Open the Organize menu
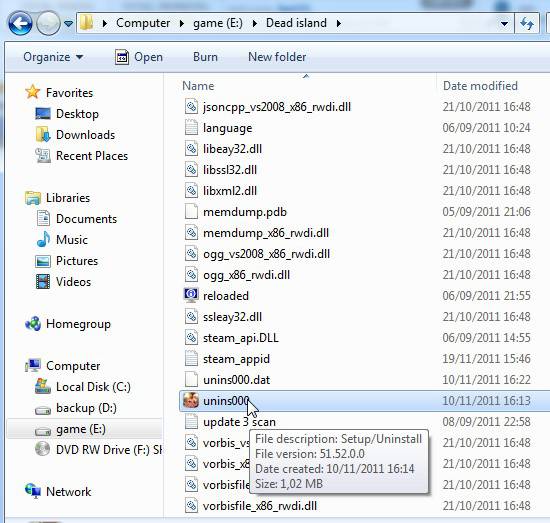The width and height of the screenshot is (550, 523). (x=53, y=57)
